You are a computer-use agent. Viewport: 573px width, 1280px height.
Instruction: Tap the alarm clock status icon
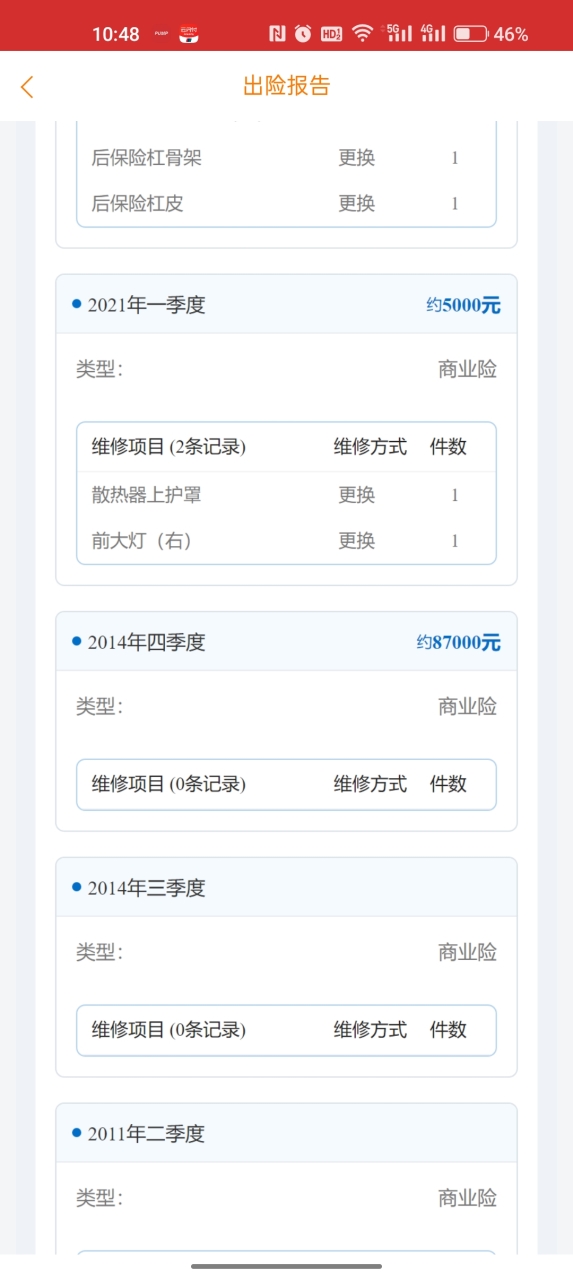[303, 34]
